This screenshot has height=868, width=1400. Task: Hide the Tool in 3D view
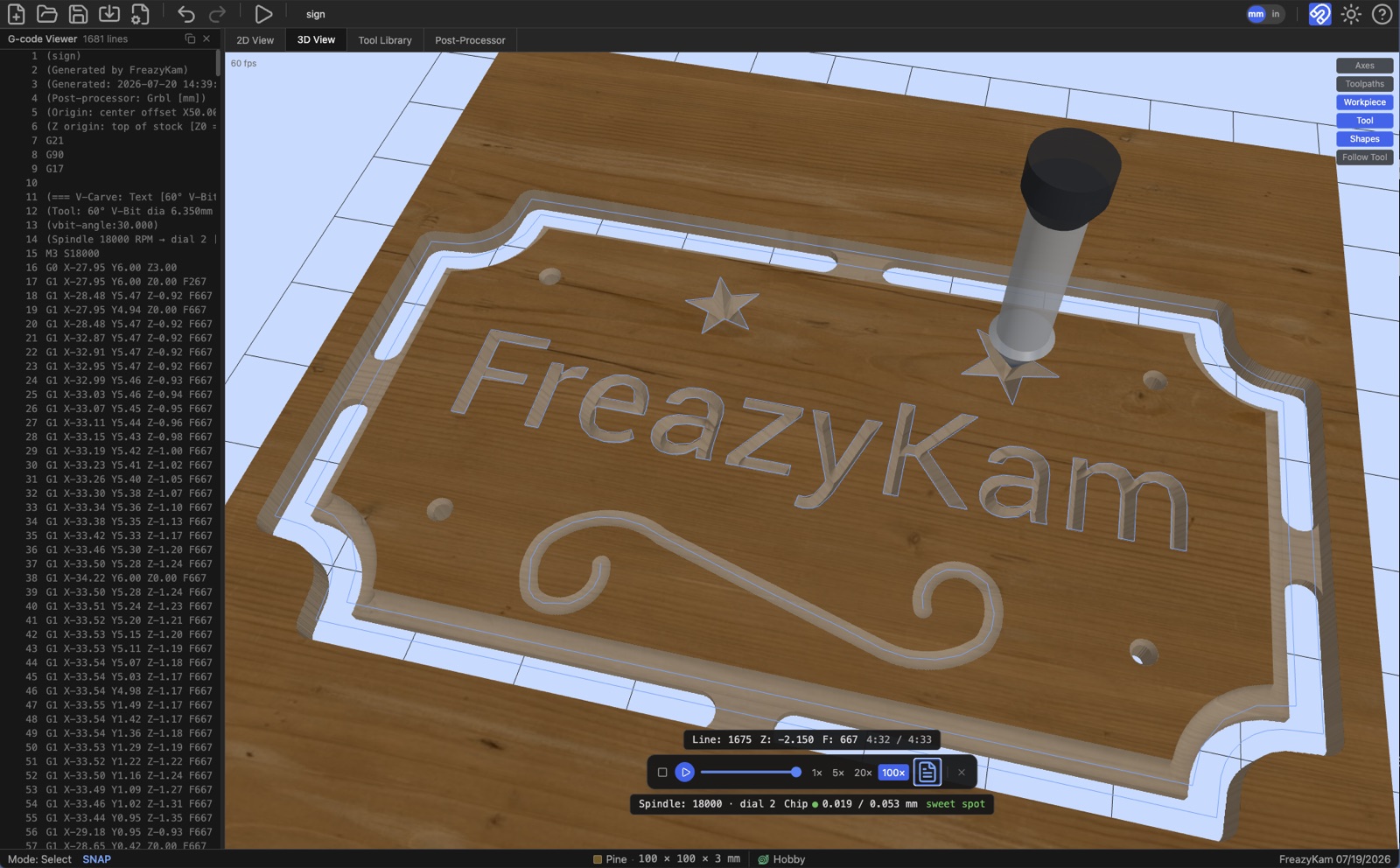click(1364, 121)
